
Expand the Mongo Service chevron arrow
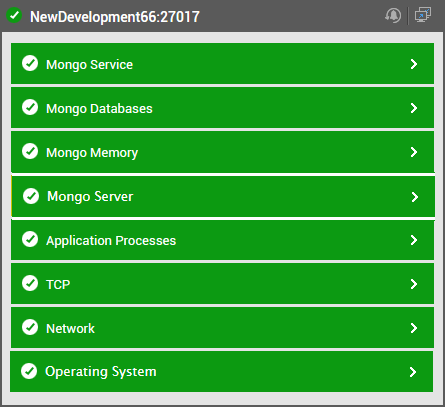[414, 64]
